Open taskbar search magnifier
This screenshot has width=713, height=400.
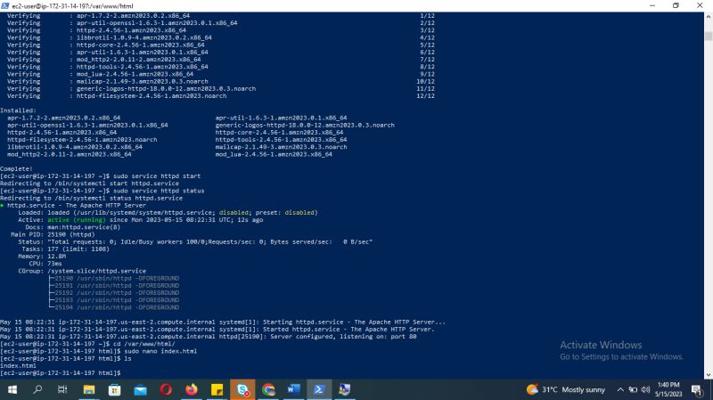coord(38,390)
